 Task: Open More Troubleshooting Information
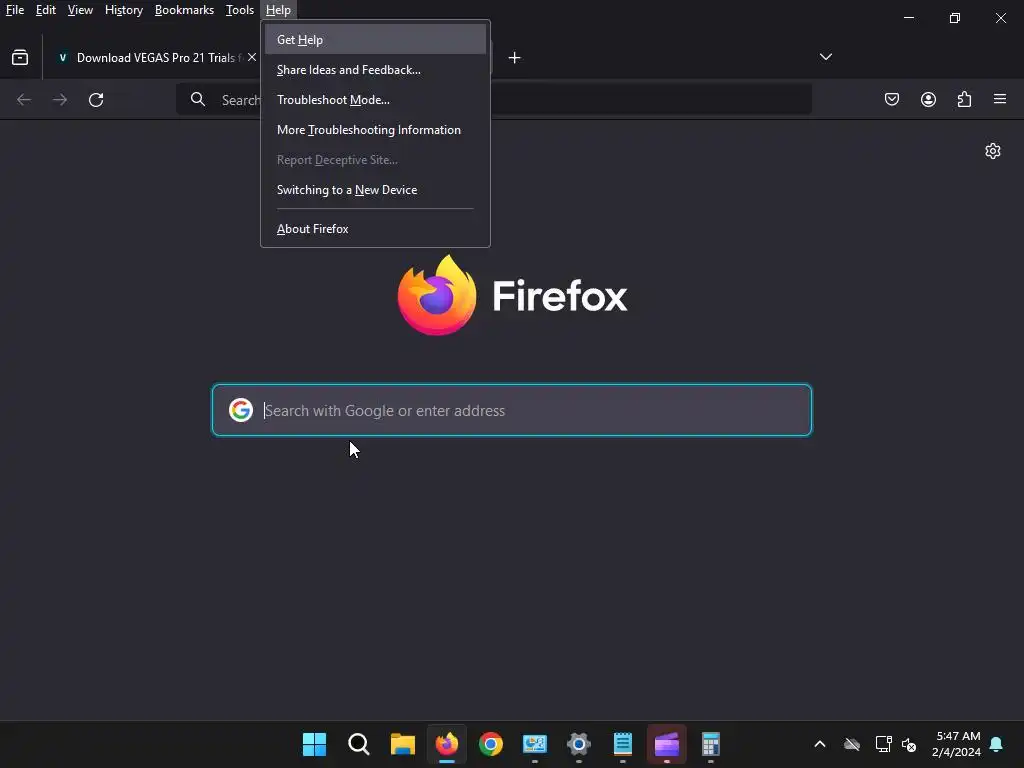point(376,129)
